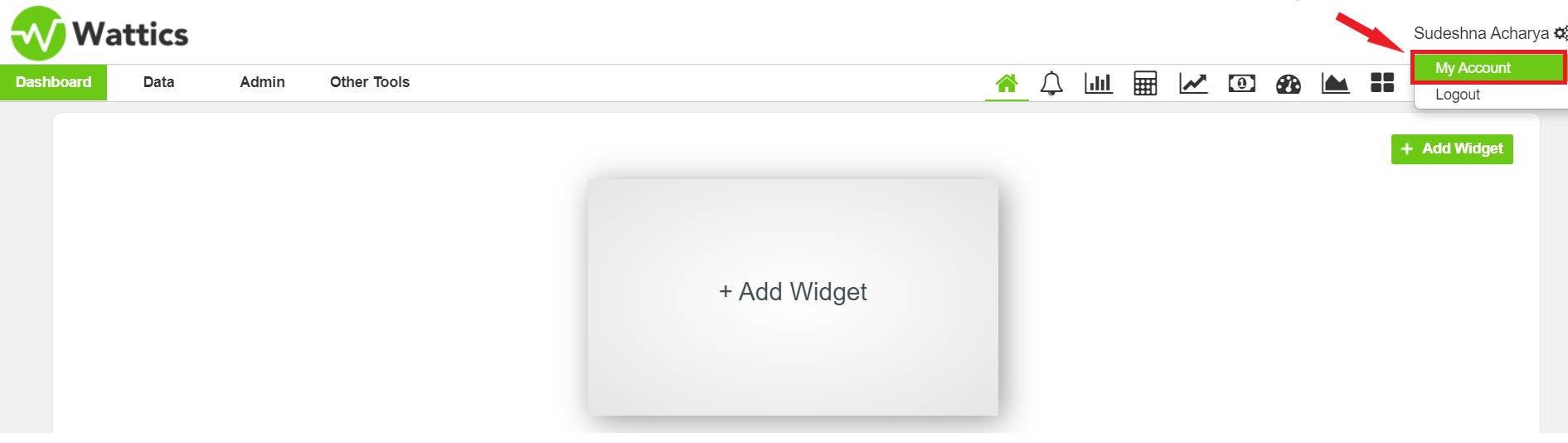Click the calculator grid icon
The image size is (1568, 443).
[1145, 84]
